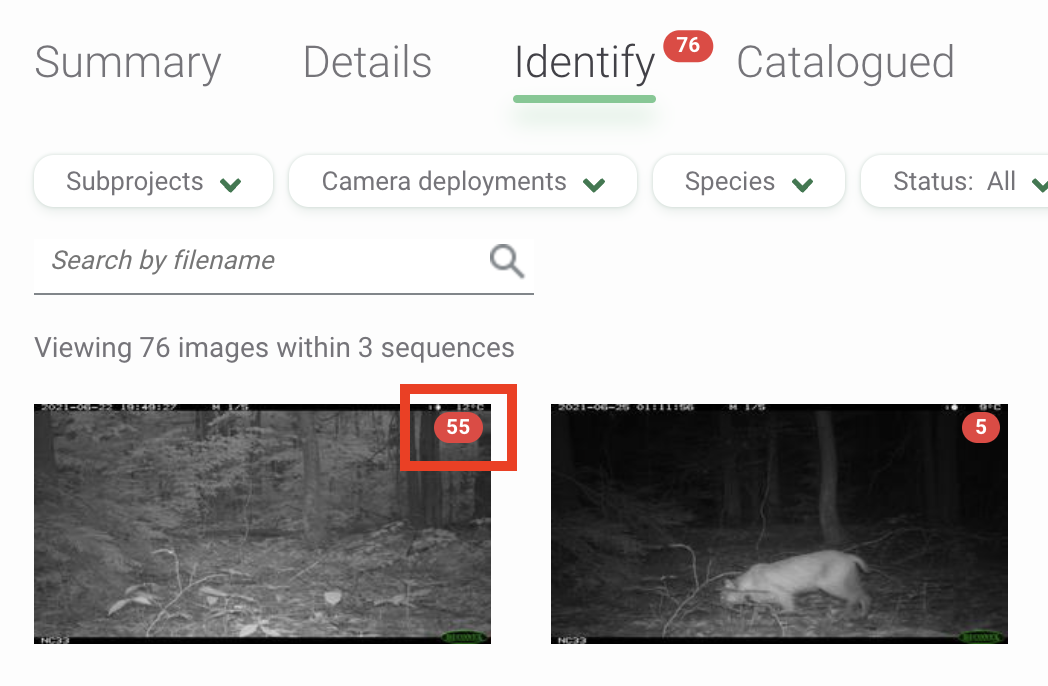Expand the Camera deployments filter
Image resolution: width=1048 pixels, height=686 pixels.
click(462, 182)
